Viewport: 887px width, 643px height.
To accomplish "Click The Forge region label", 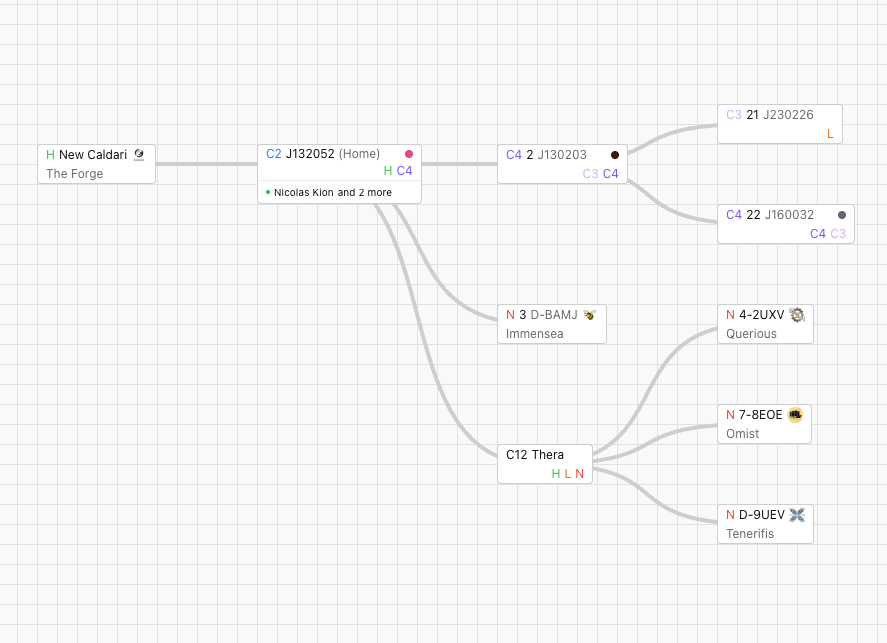I will click(x=75, y=174).
